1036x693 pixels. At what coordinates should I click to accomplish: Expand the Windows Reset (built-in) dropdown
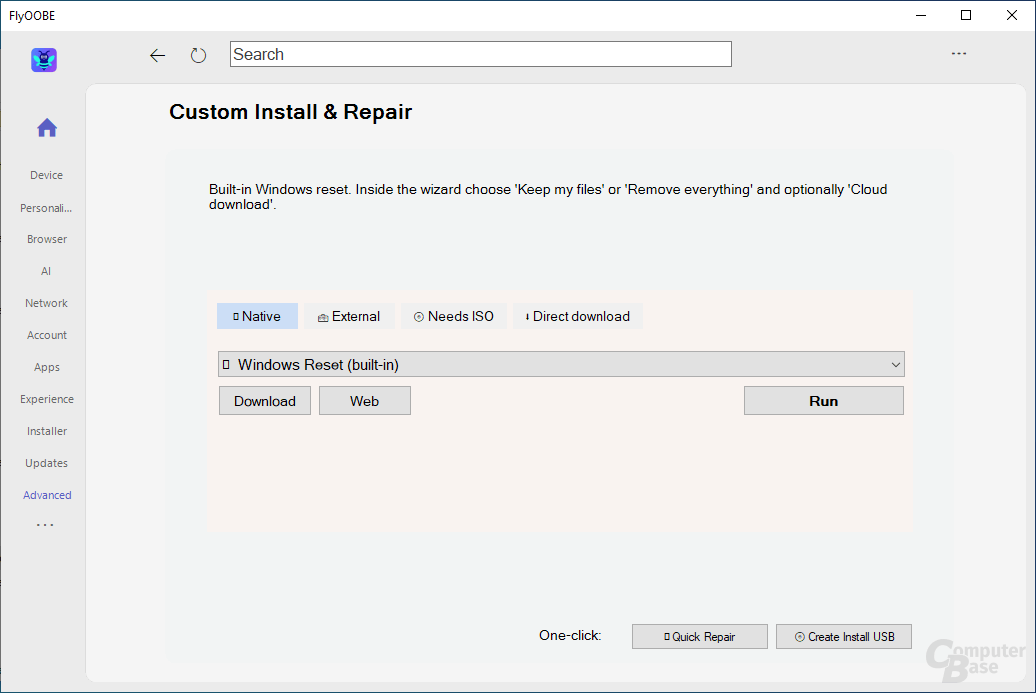(561, 365)
